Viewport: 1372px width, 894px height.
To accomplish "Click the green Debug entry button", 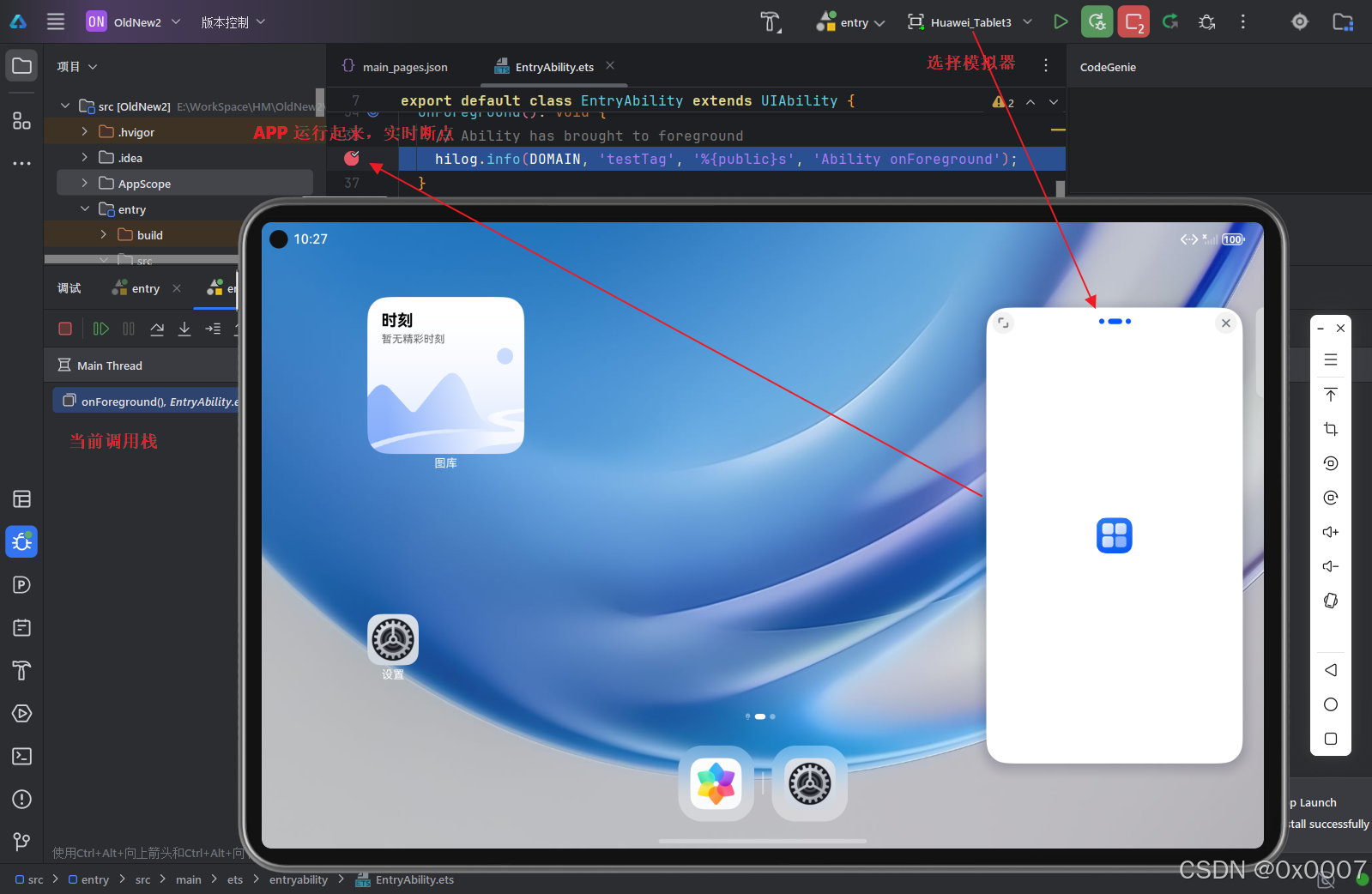I will click(1097, 21).
